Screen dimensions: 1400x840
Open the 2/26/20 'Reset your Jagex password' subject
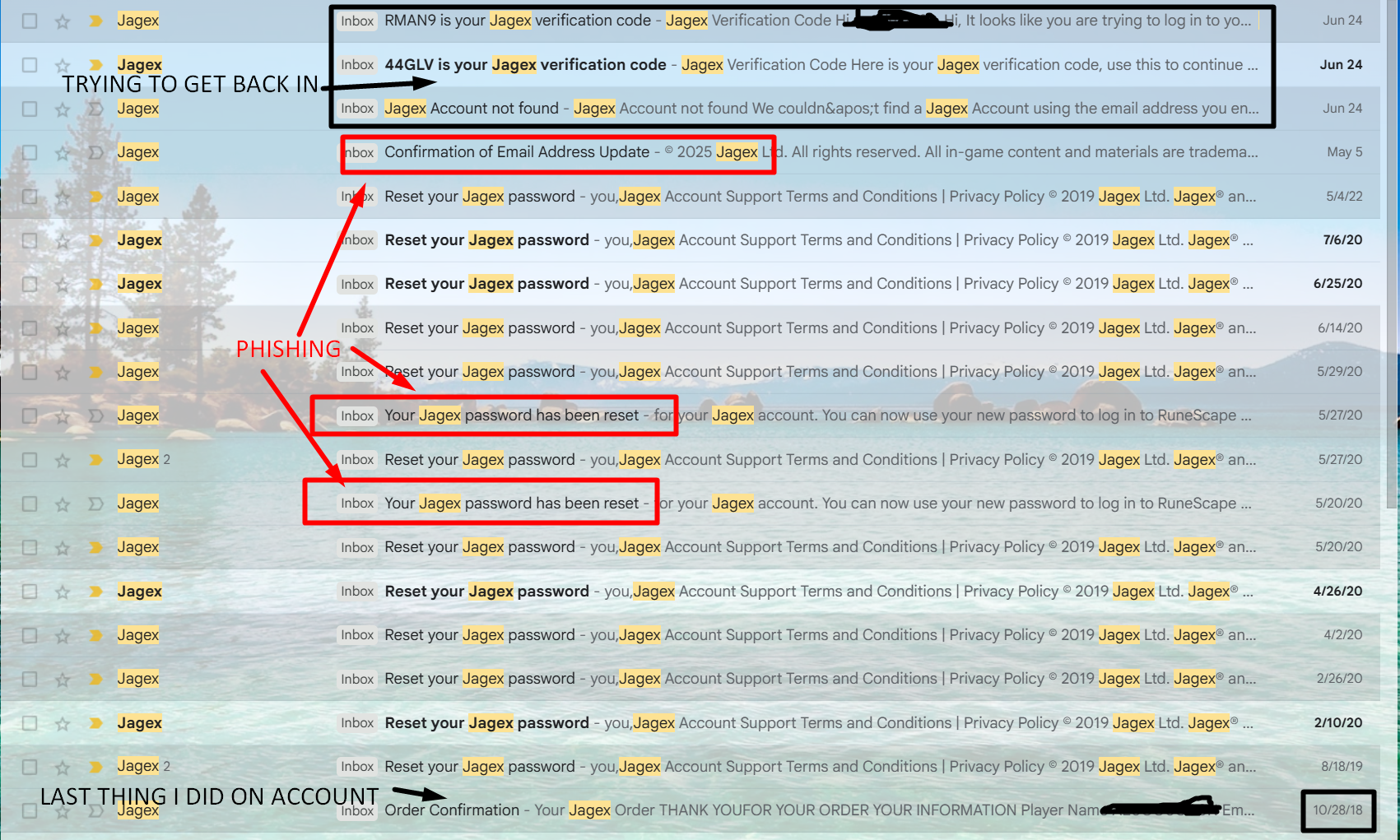click(x=480, y=679)
